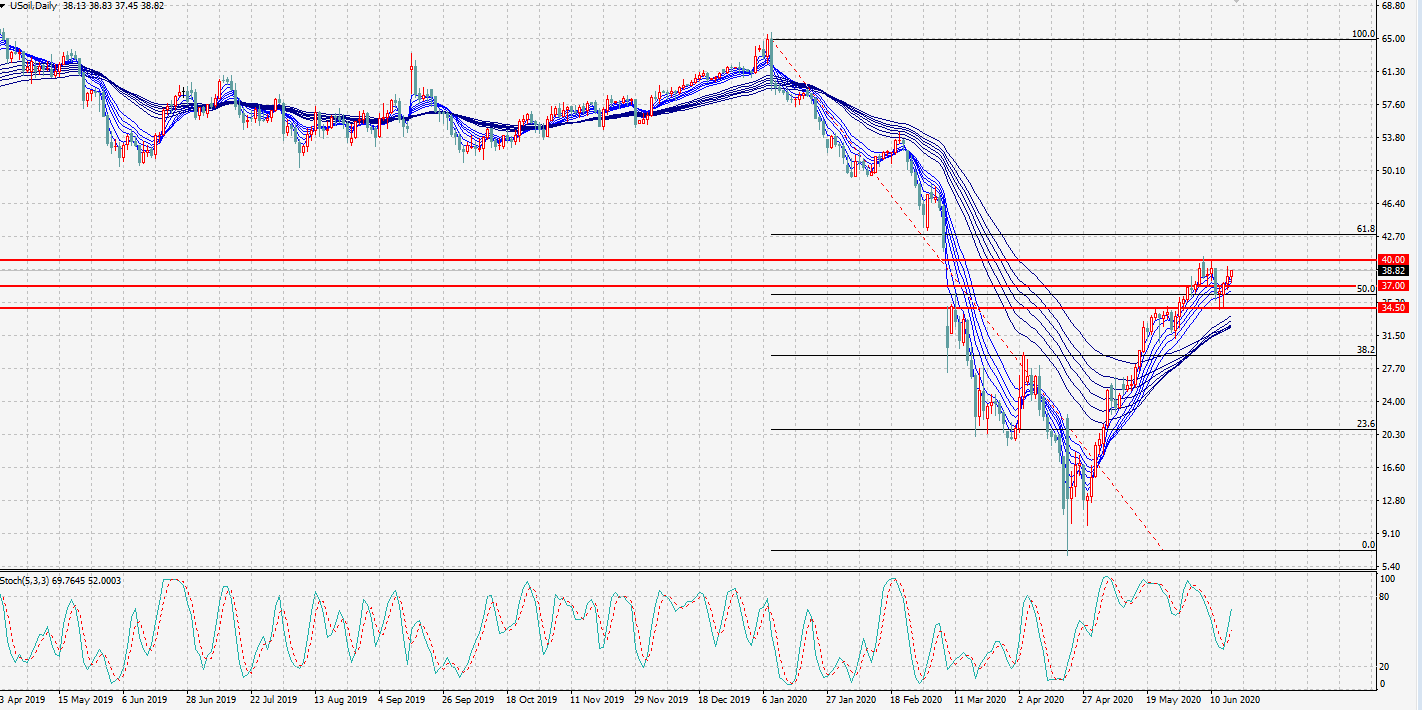
Task: Click the 31.50 price axis label
Action: click(x=1394, y=336)
